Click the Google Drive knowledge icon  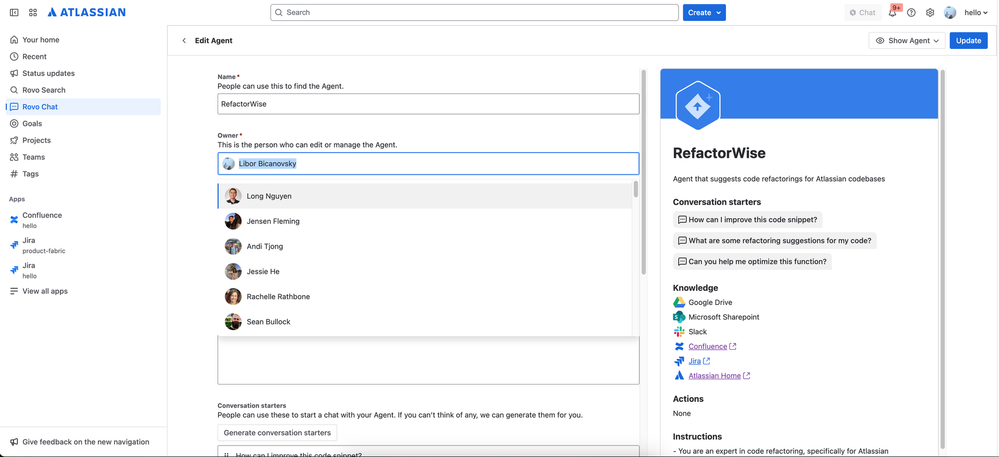[679, 302]
